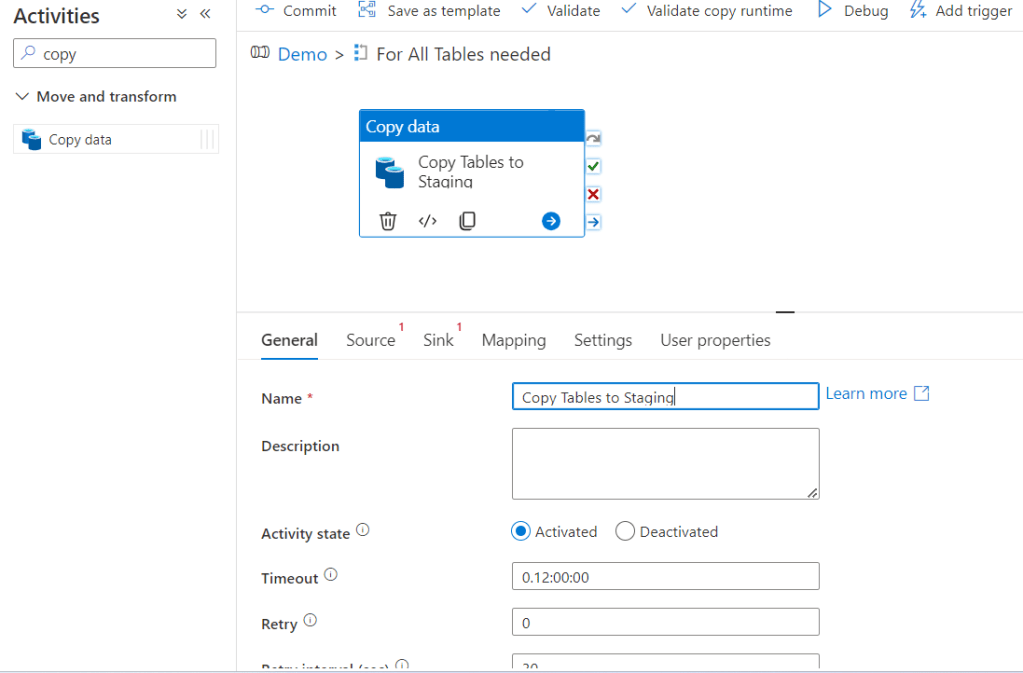Viewport: 1023px width, 673px height.
Task: Expand all activities with down chevrons
Action: click(x=181, y=14)
